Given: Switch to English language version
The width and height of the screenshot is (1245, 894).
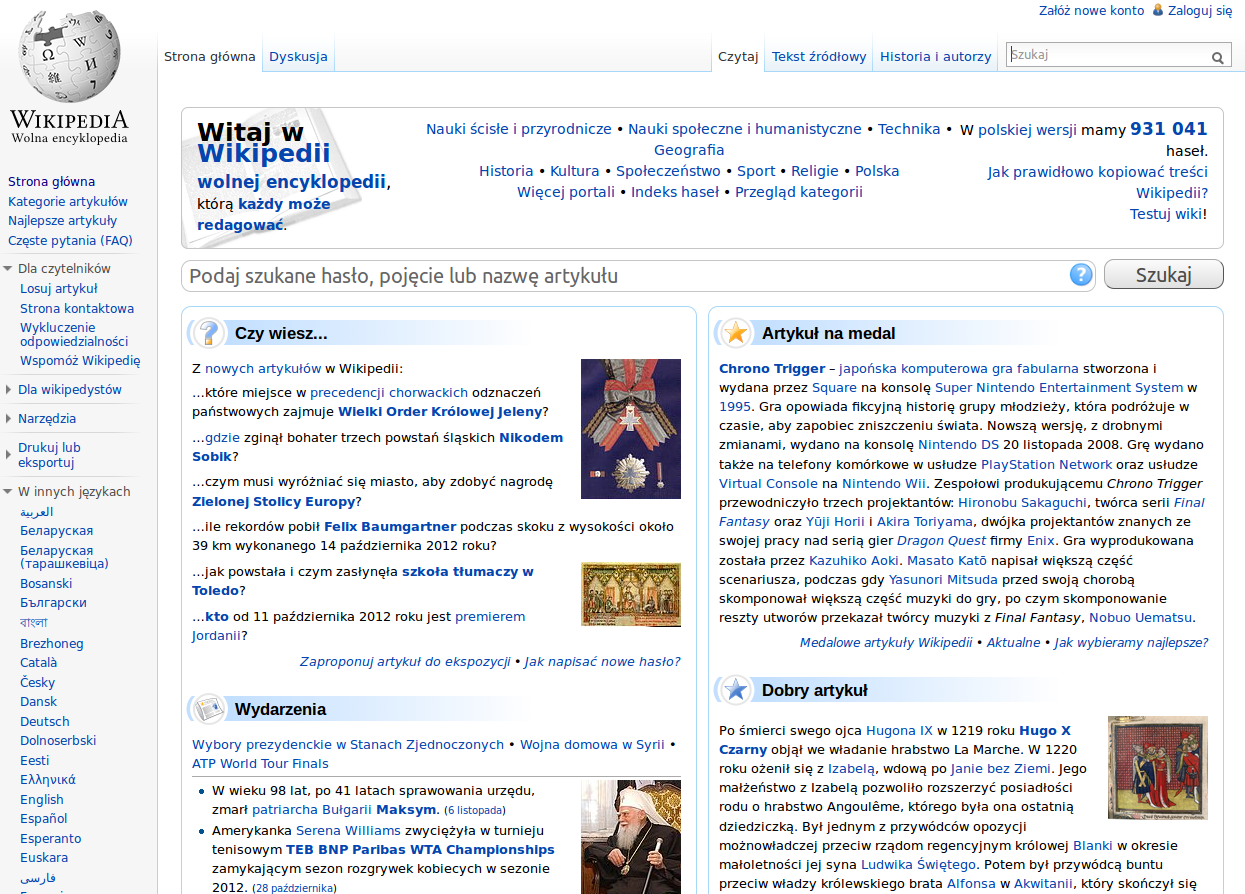Looking at the screenshot, I should [42, 799].
